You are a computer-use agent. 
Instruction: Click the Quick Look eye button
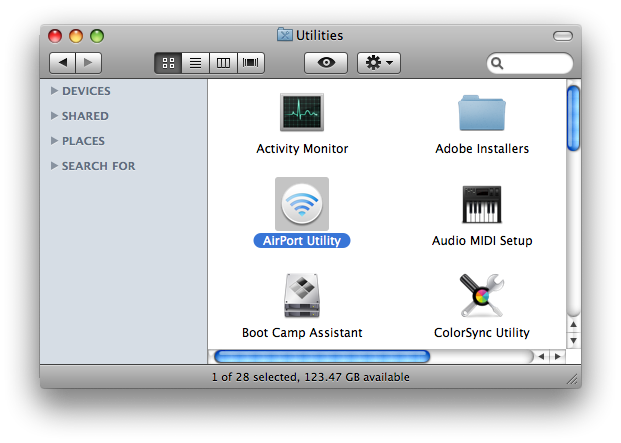pos(326,63)
